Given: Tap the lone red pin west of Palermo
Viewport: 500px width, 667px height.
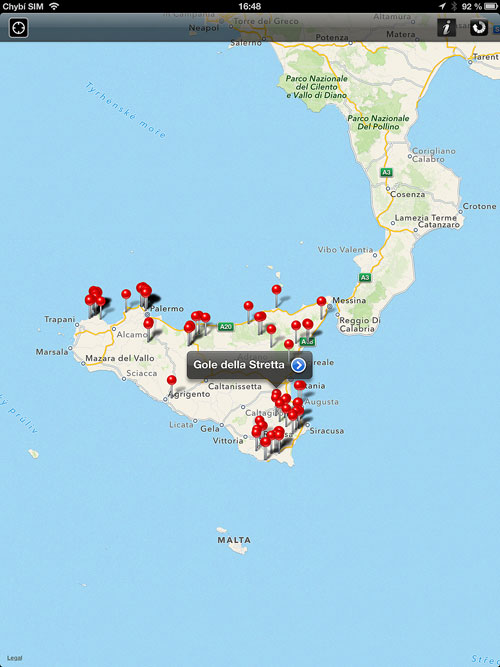Looking at the screenshot, I should (126, 294).
